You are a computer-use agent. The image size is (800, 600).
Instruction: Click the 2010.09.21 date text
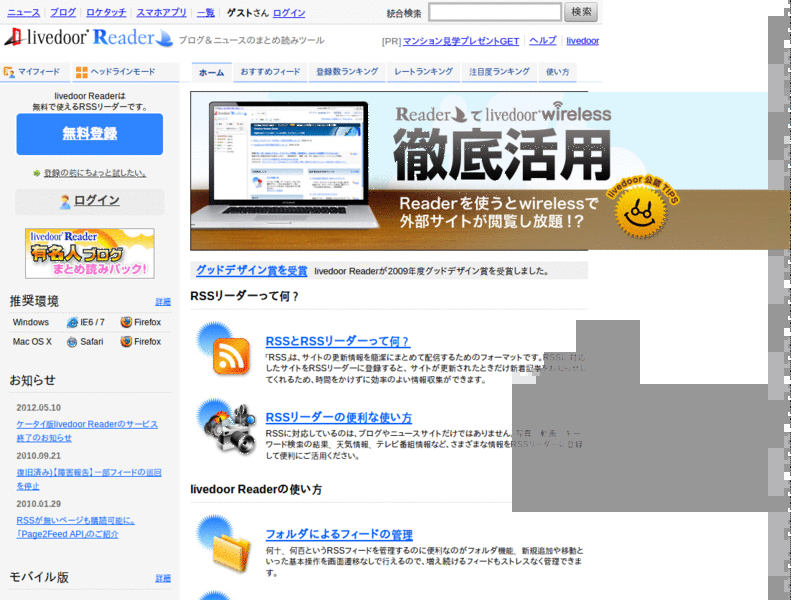click(38, 456)
